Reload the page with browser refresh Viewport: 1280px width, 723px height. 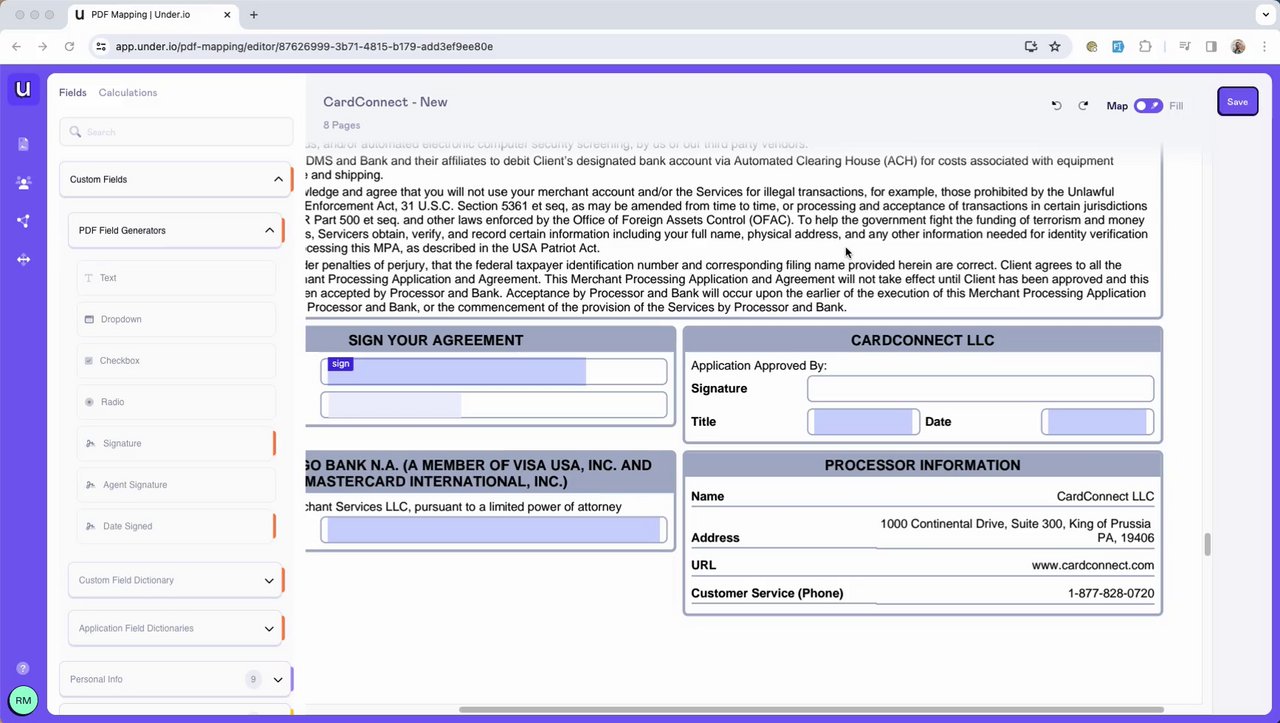pyautogui.click(x=69, y=46)
